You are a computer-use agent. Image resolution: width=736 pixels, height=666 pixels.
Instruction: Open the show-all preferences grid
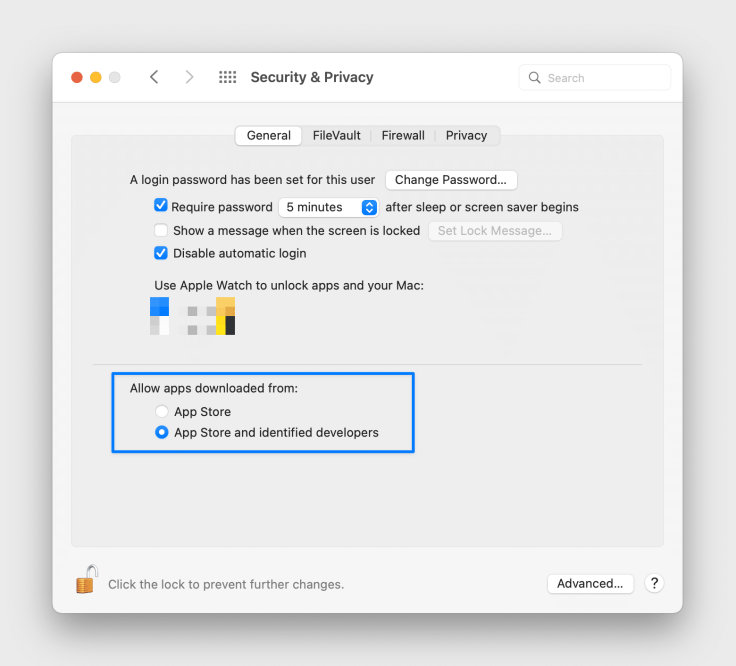click(x=228, y=77)
